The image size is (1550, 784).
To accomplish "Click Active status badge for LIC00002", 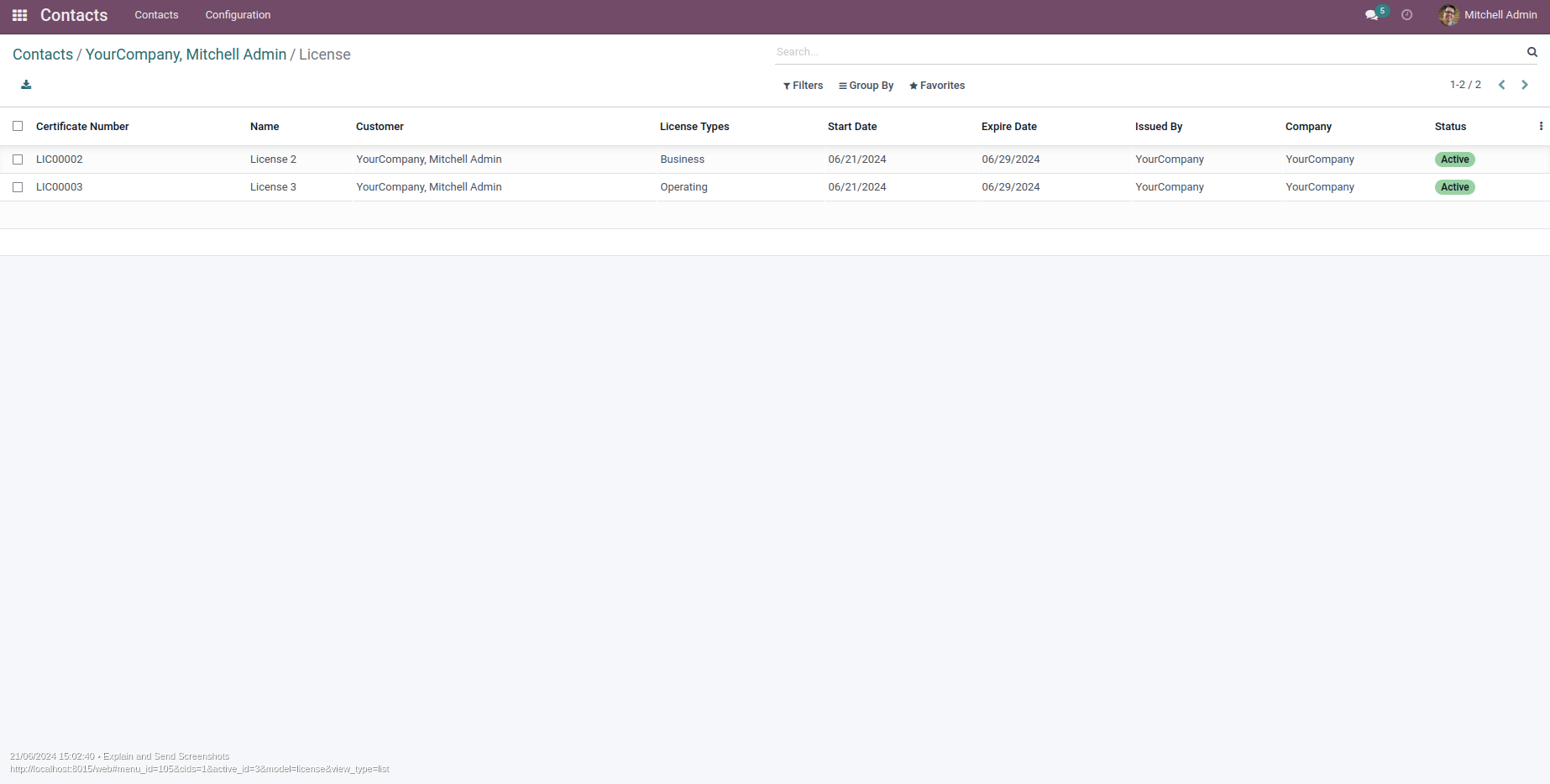I will (1455, 159).
